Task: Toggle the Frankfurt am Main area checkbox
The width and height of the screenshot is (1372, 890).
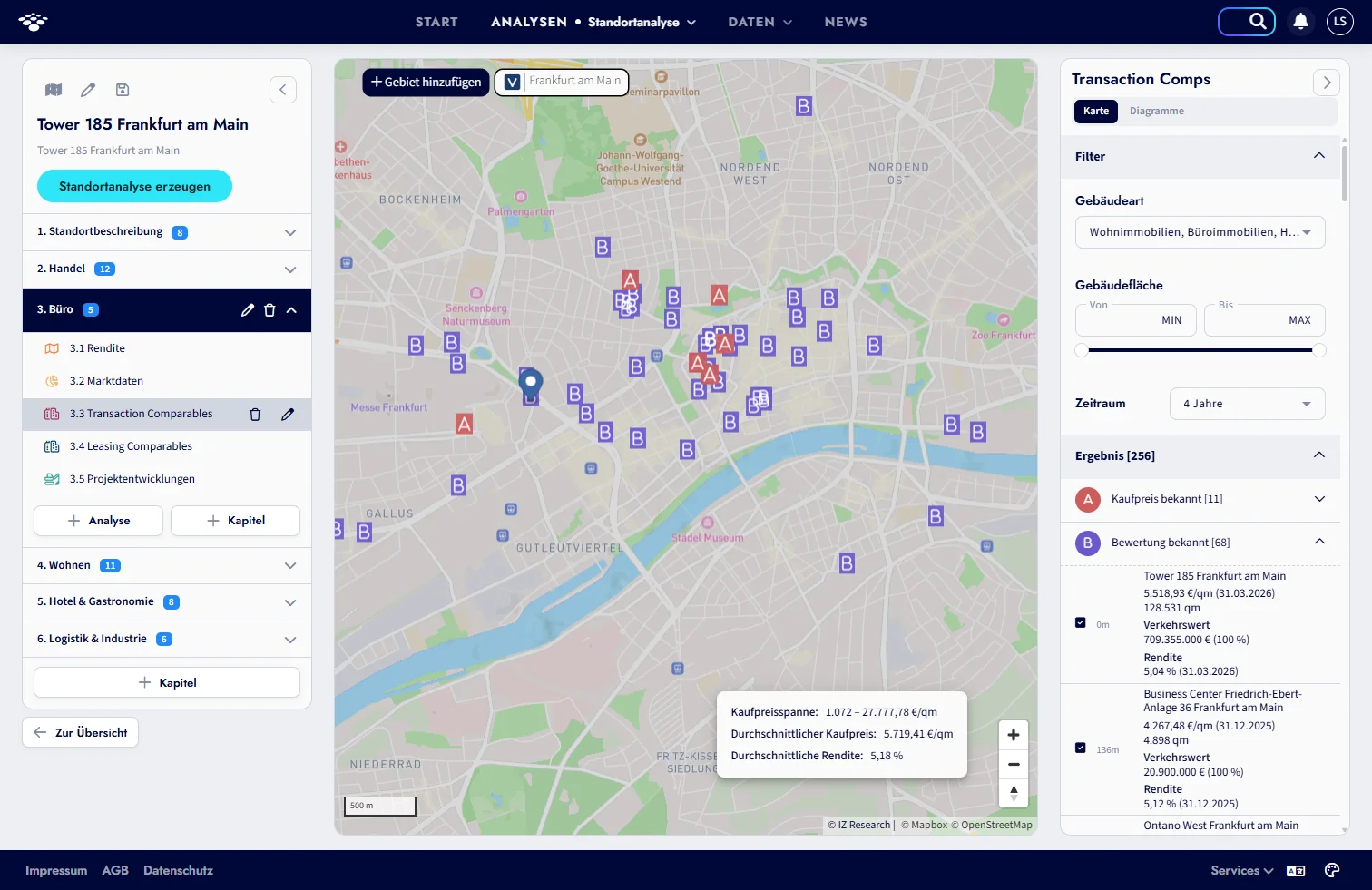Action: tap(512, 82)
